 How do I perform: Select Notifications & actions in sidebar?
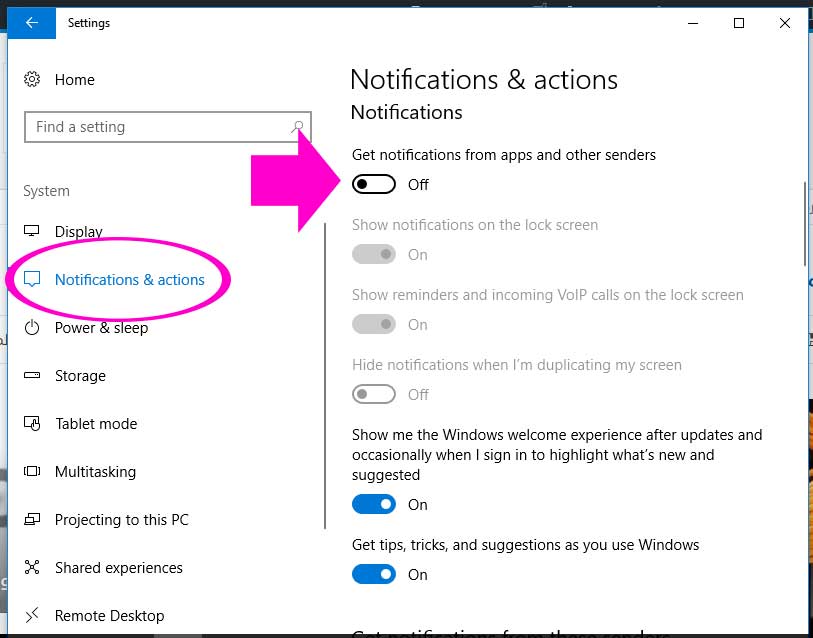point(130,280)
